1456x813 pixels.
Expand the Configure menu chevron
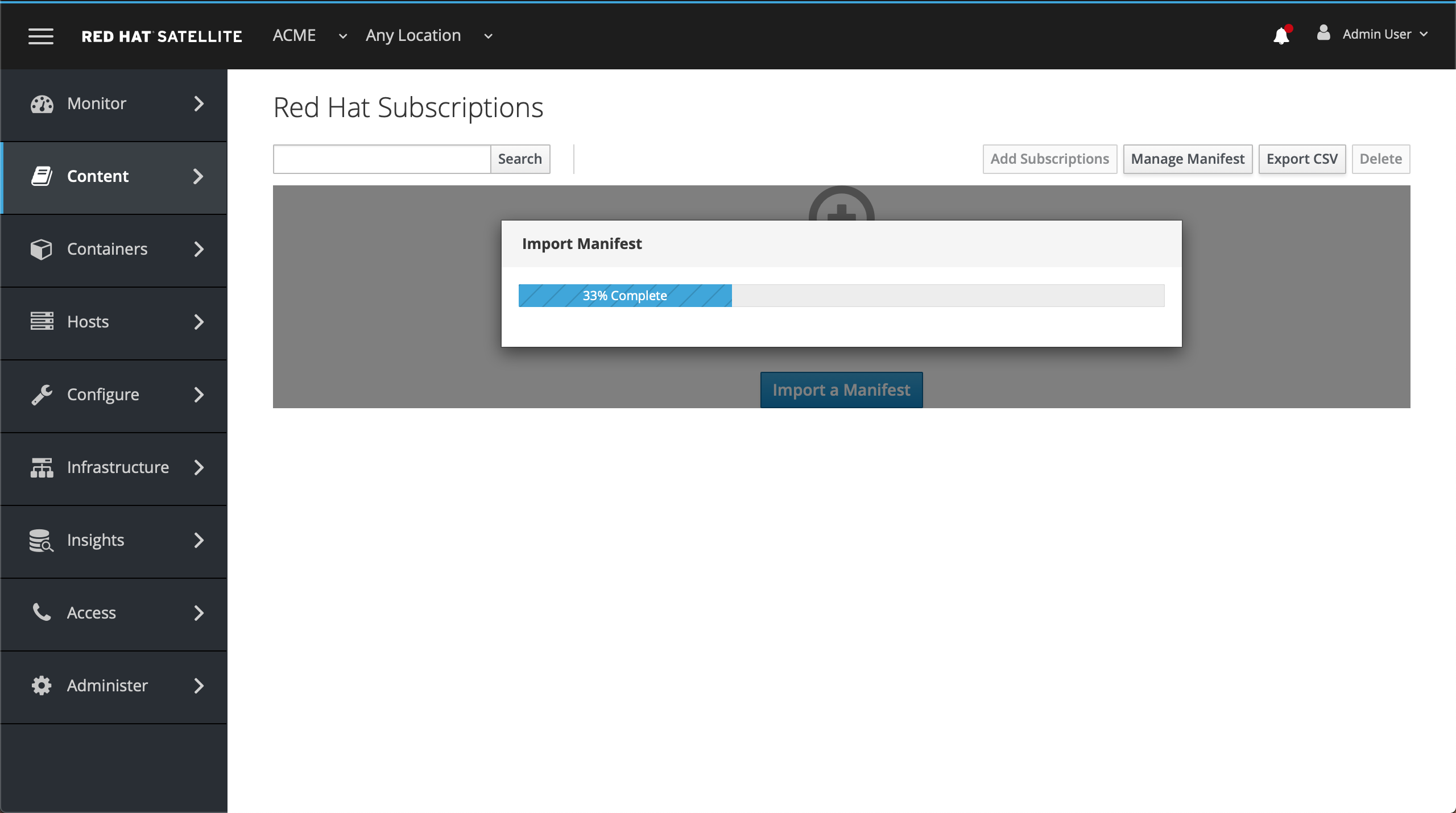click(x=198, y=395)
